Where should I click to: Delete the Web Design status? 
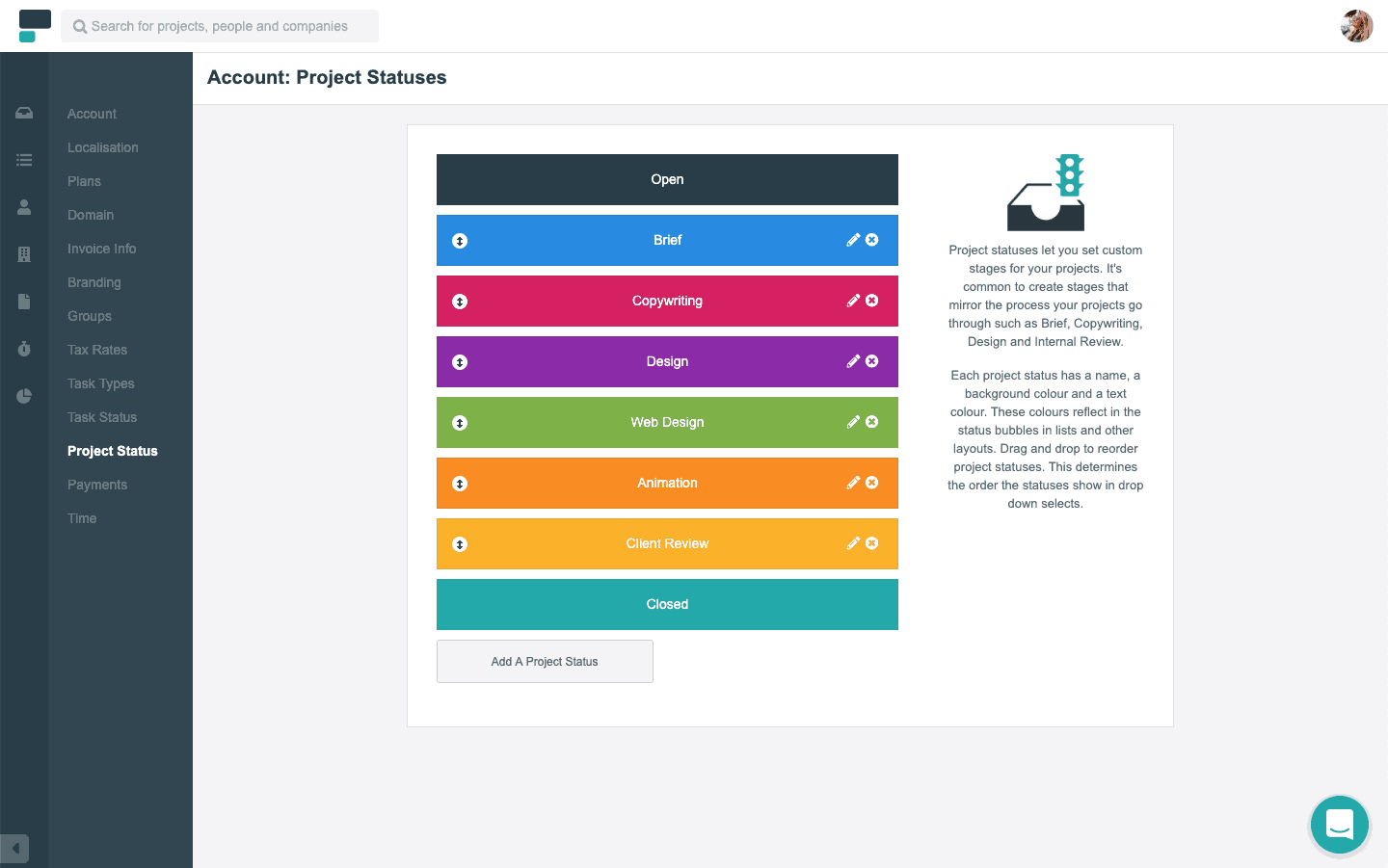click(871, 422)
